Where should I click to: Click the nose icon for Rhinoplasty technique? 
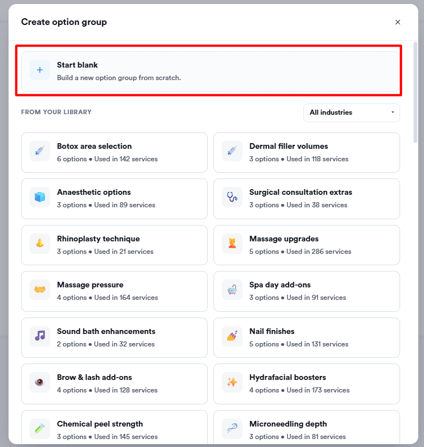click(40, 243)
